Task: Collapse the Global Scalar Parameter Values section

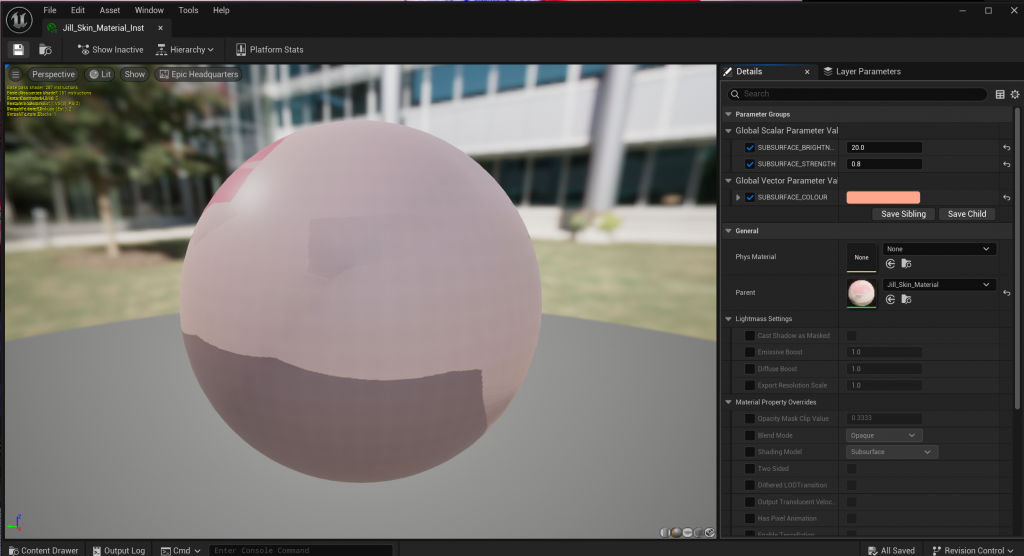Action: pyautogui.click(x=729, y=131)
